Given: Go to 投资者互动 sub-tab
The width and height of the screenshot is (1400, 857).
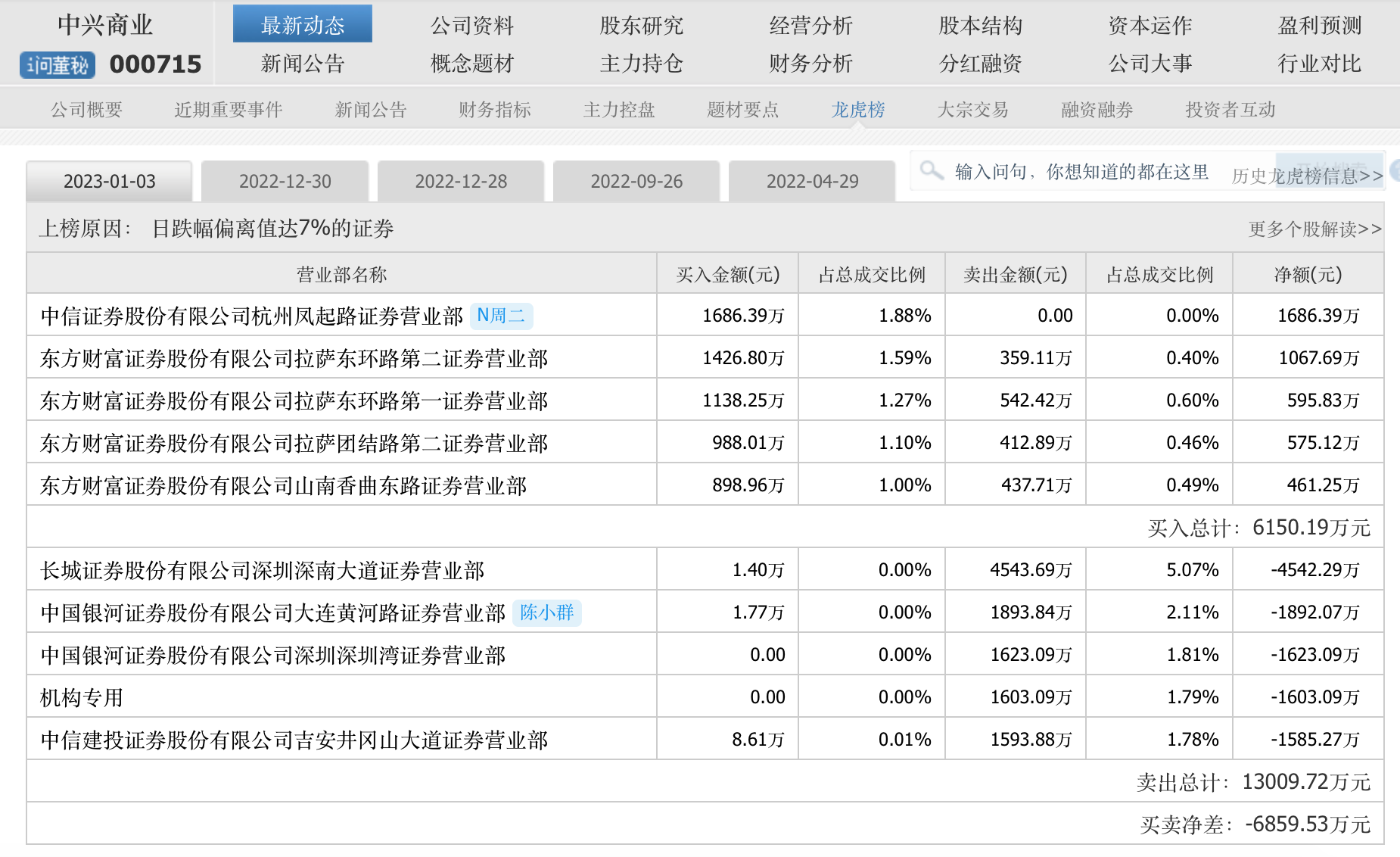Looking at the screenshot, I should (1230, 110).
